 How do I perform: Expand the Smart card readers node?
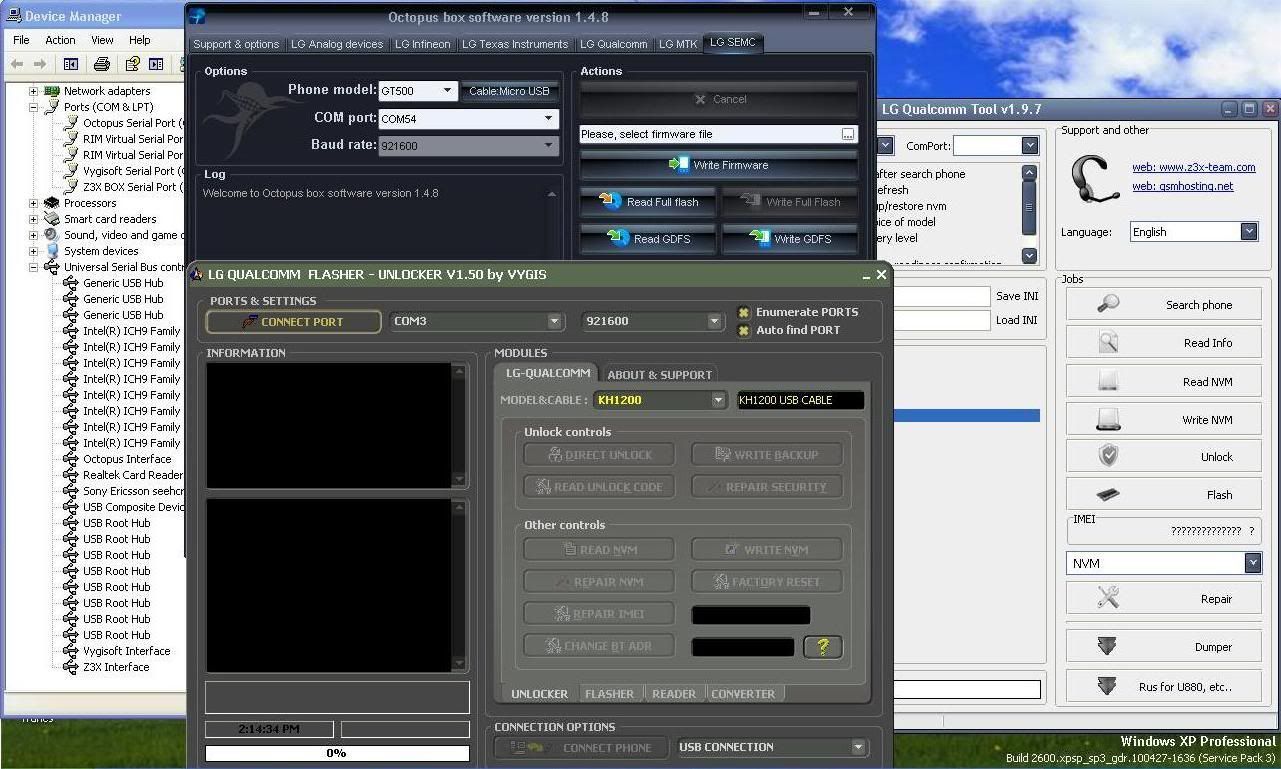click(33, 219)
